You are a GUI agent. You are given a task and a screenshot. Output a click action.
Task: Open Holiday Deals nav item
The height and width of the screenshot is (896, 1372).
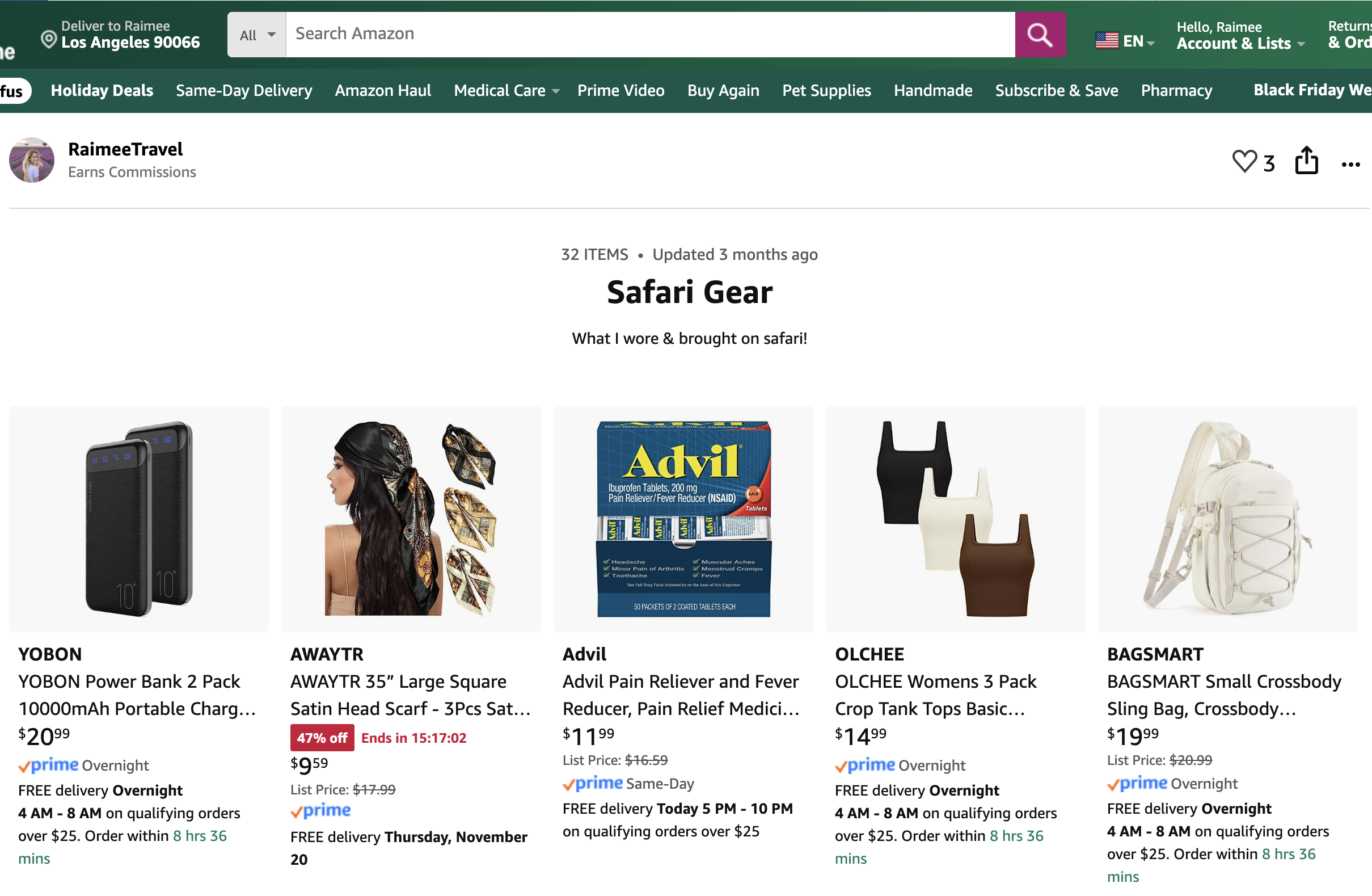(x=102, y=91)
